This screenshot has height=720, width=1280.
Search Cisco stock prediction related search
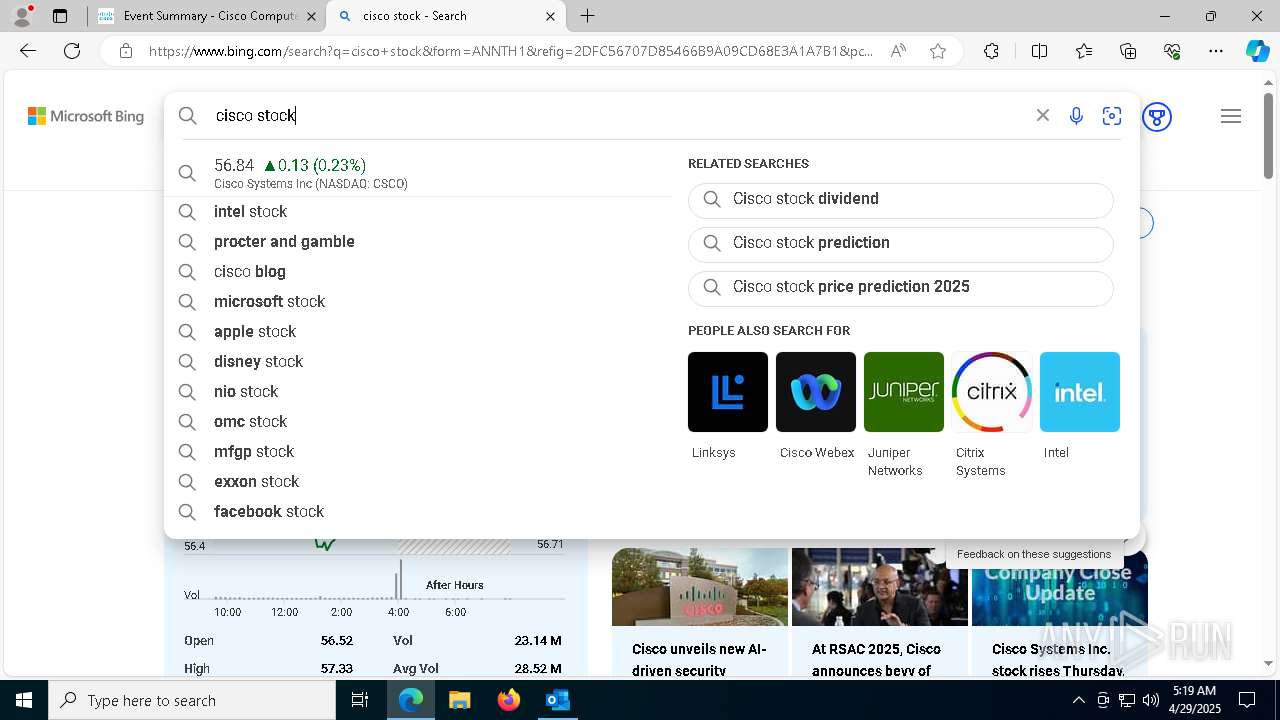pos(901,244)
